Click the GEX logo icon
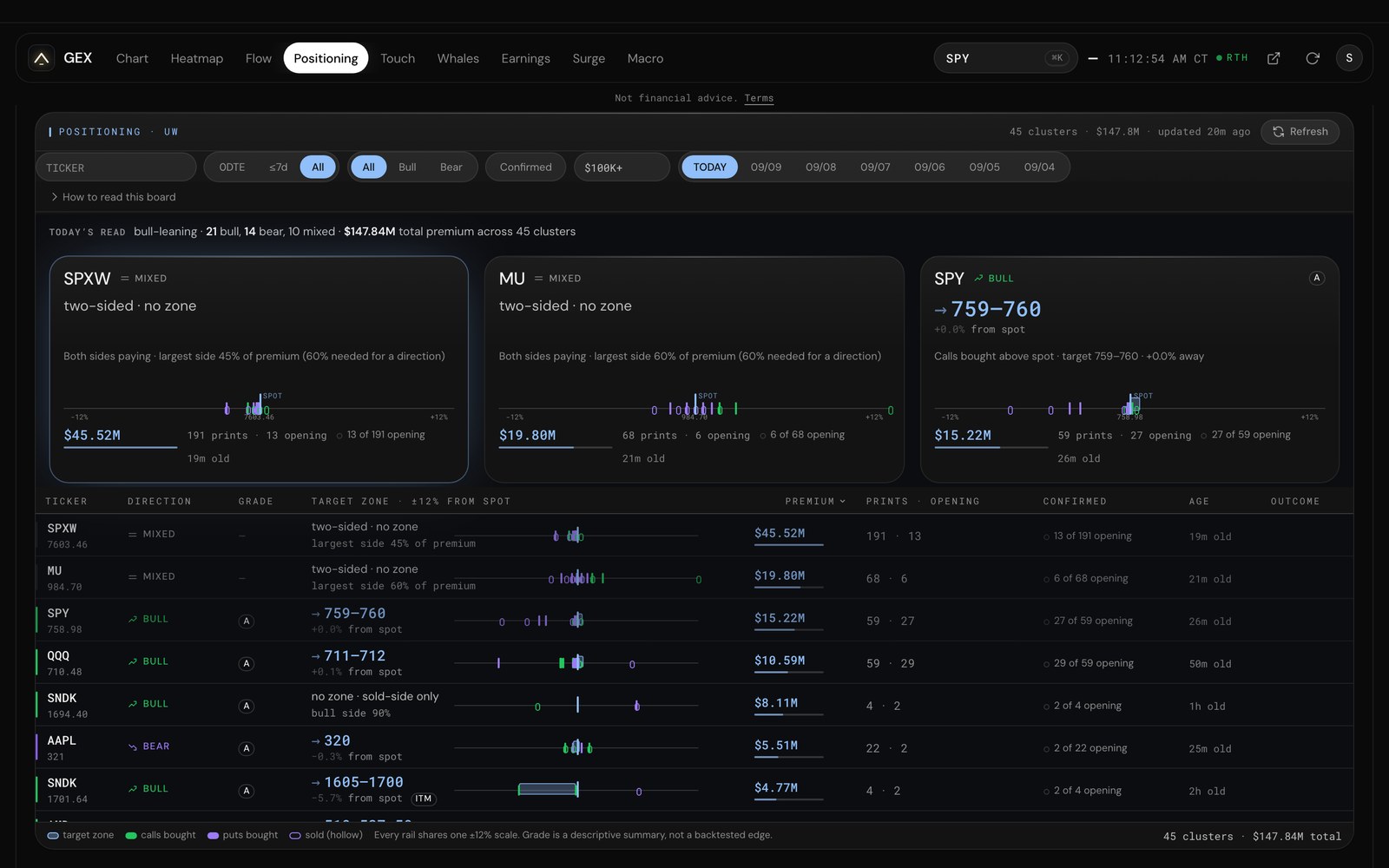Viewport: 1389px width, 868px height. click(41, 58)
